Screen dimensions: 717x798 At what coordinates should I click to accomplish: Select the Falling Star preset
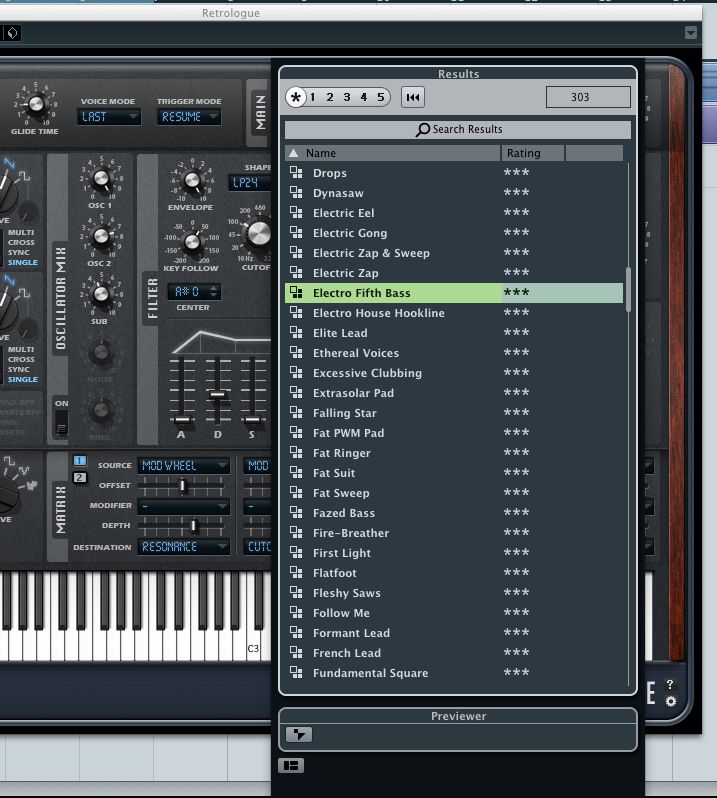(454, 413)
